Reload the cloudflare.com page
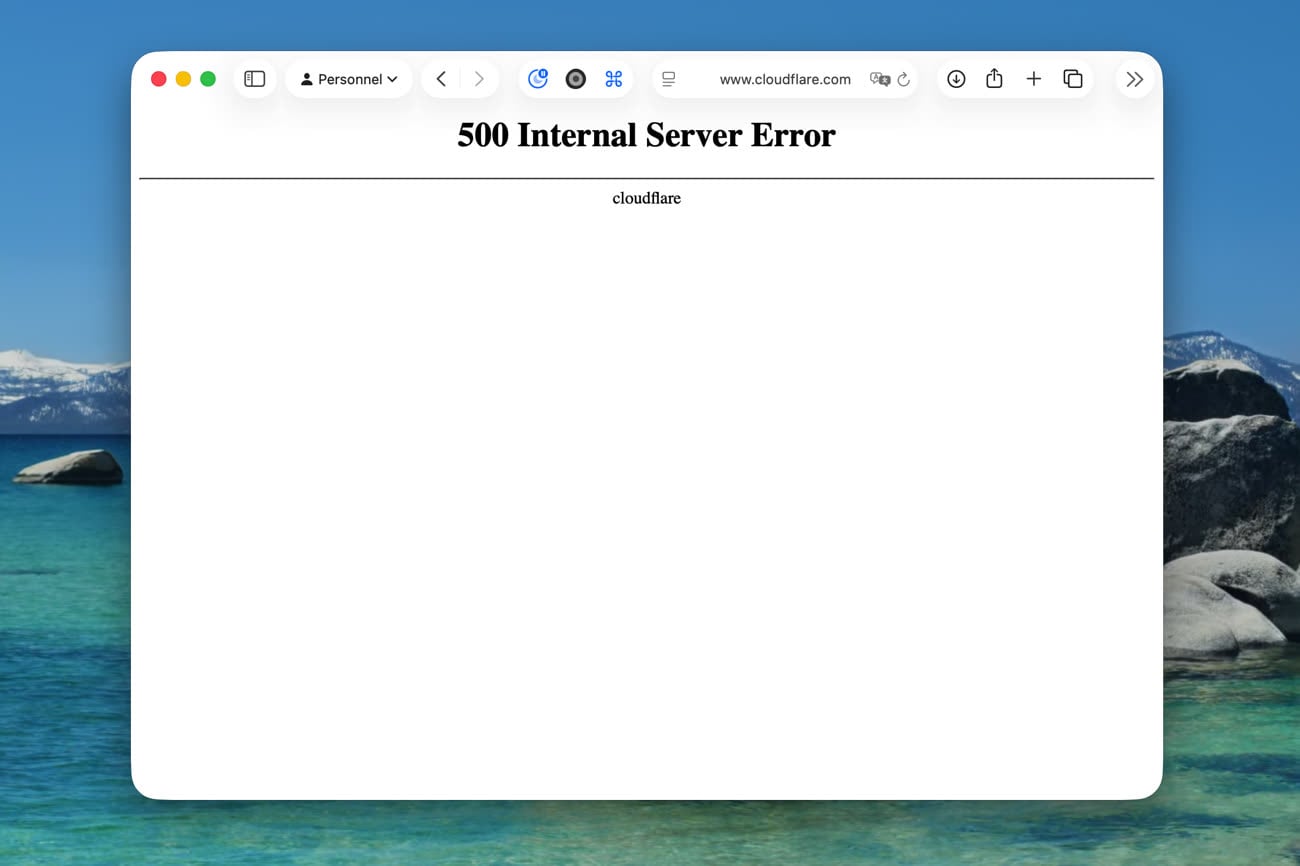Screen dimensions: 1300x866 click(904, 79)
